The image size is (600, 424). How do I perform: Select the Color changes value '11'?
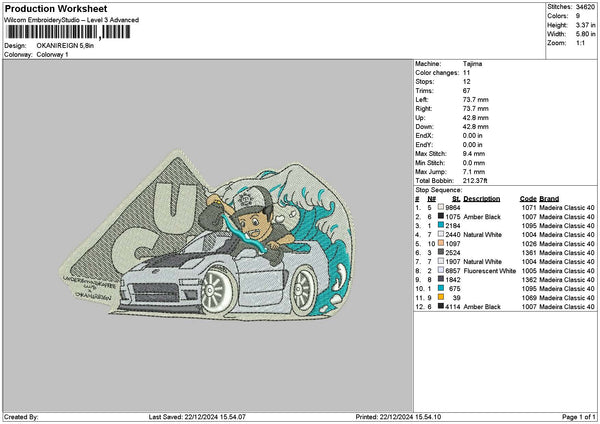(x=466, y=73)
